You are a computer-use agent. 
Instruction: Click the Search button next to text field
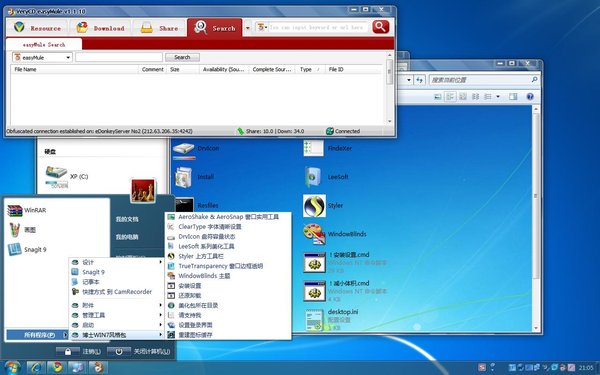pyautogui.click(x=182, y=57)
